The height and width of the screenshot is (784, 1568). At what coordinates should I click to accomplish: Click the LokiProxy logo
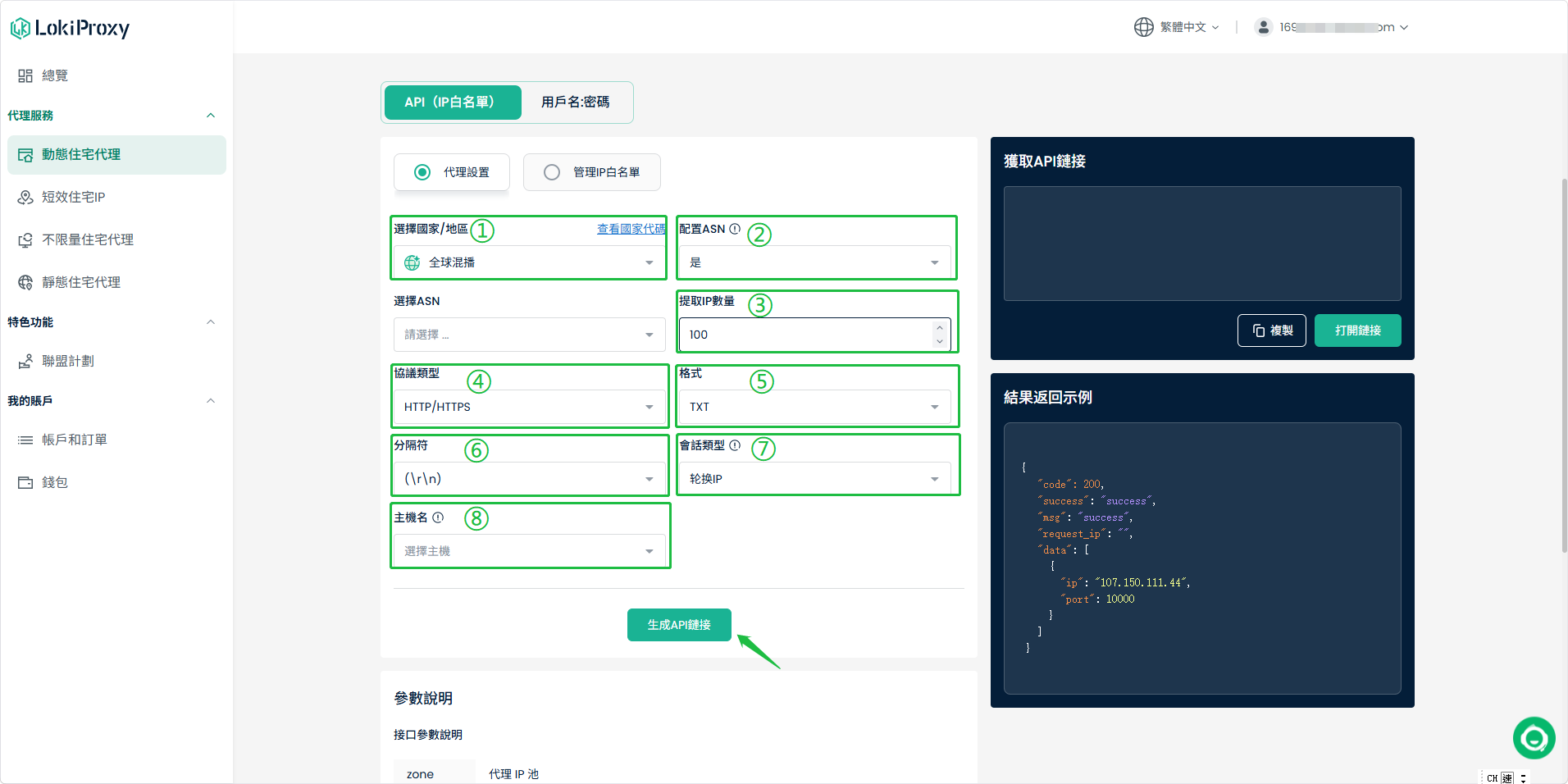coord(70,28)
